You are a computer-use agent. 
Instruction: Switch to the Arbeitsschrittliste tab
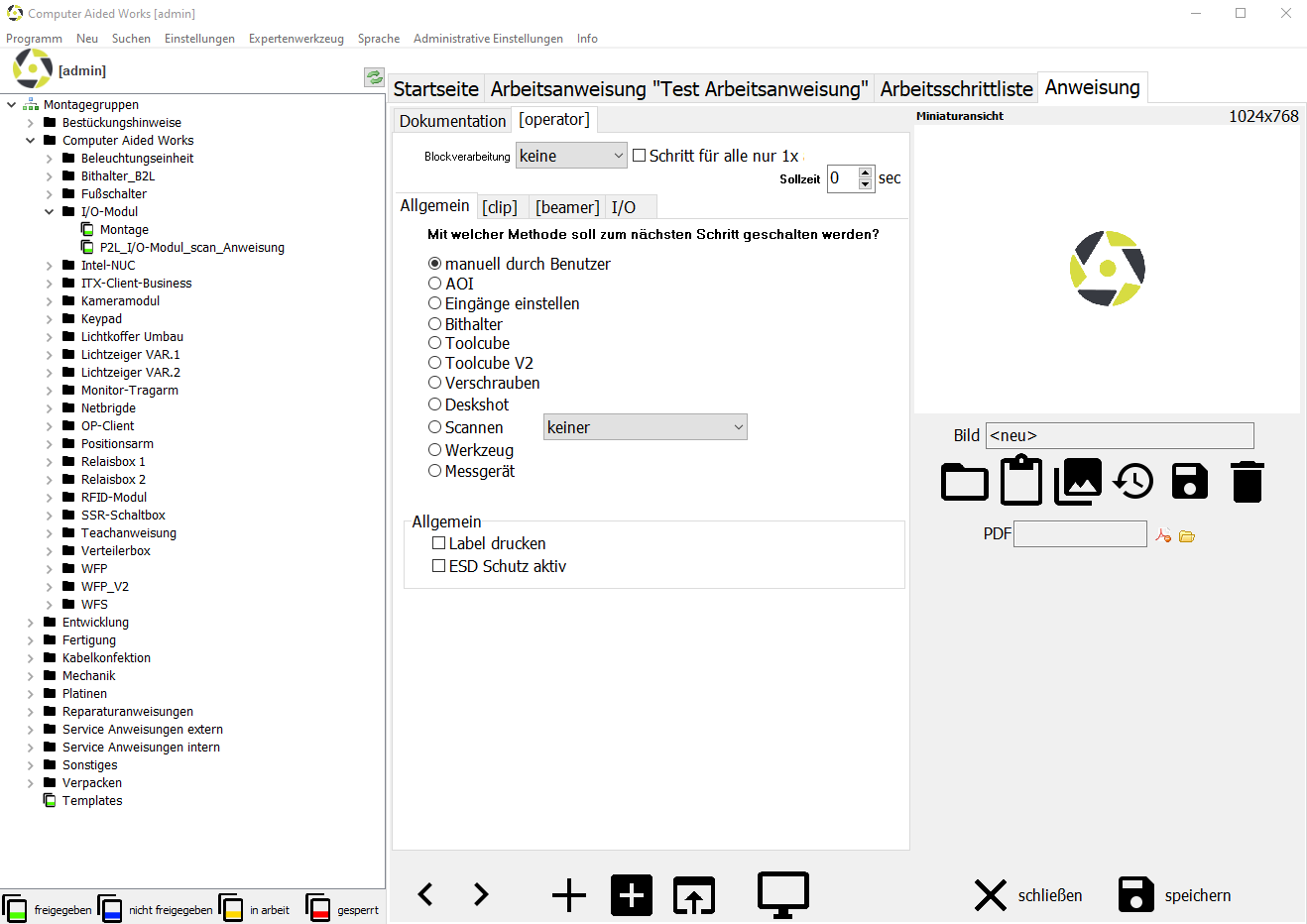pyautogui.click(x=955, y=87)
